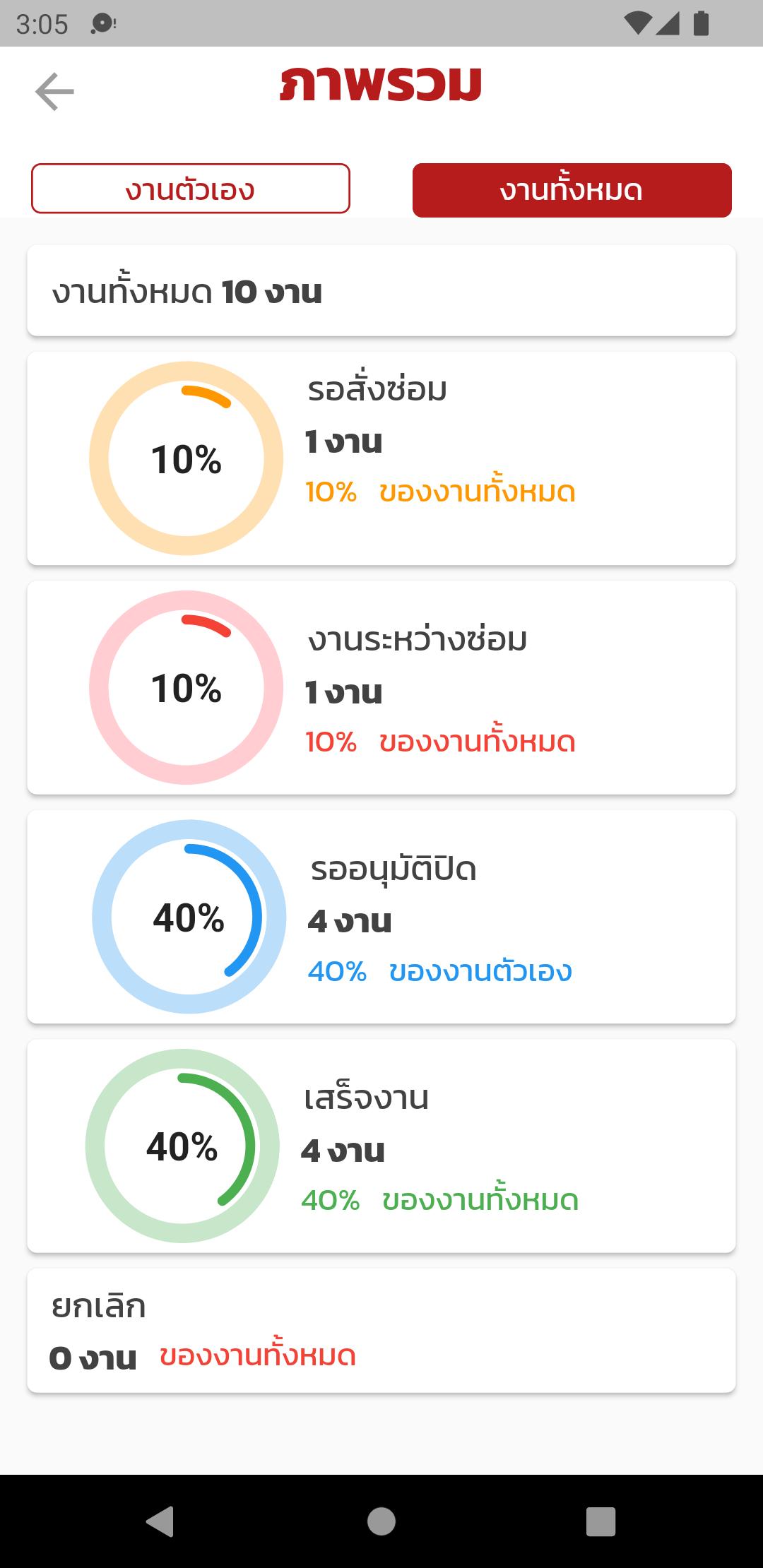Viewport: 763px width, 1568px height.
Task: Select the งานทั้งหมด tab
Action: [x=572, y=190]
